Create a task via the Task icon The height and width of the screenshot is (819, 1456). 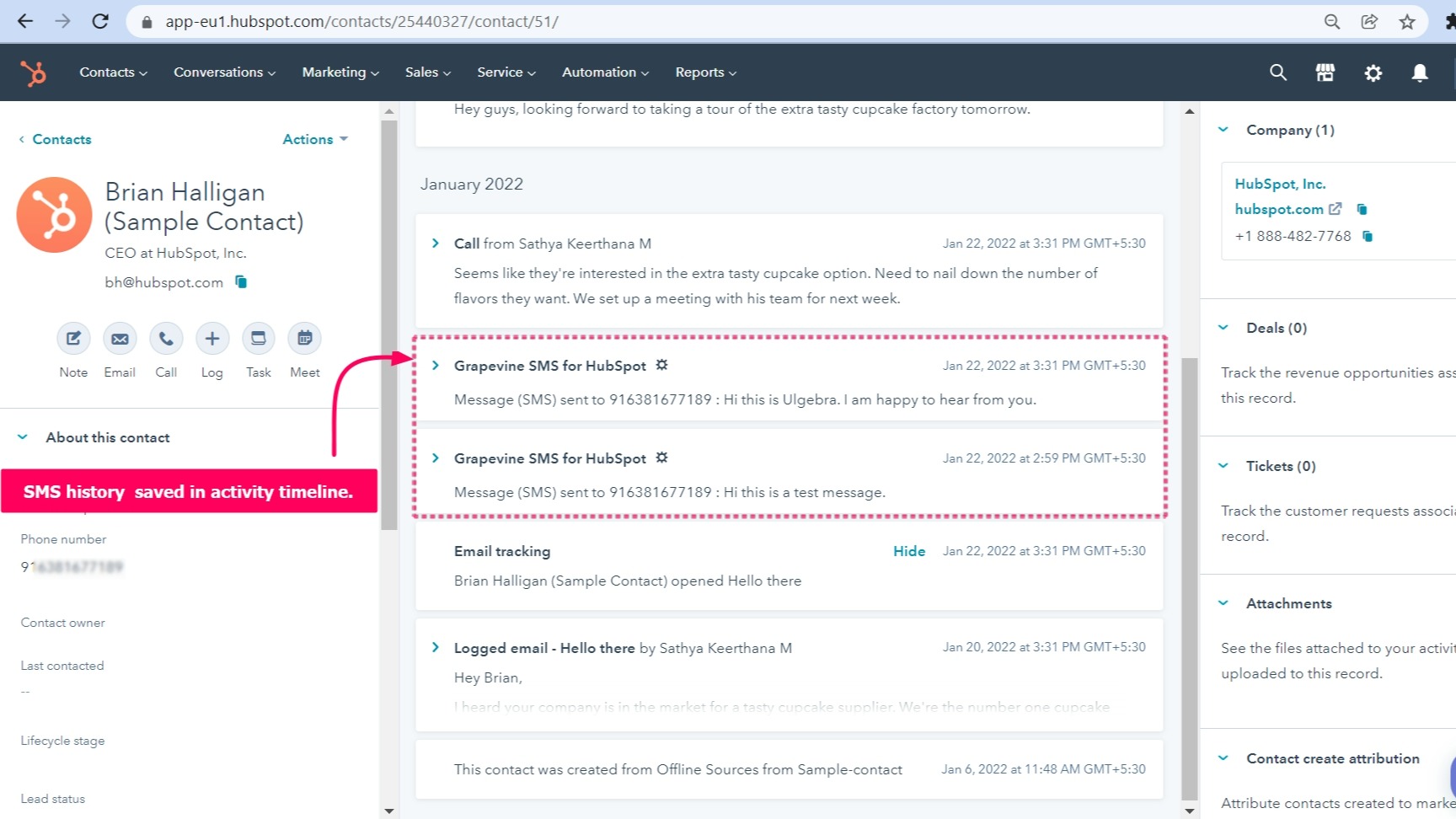[258, 339]
